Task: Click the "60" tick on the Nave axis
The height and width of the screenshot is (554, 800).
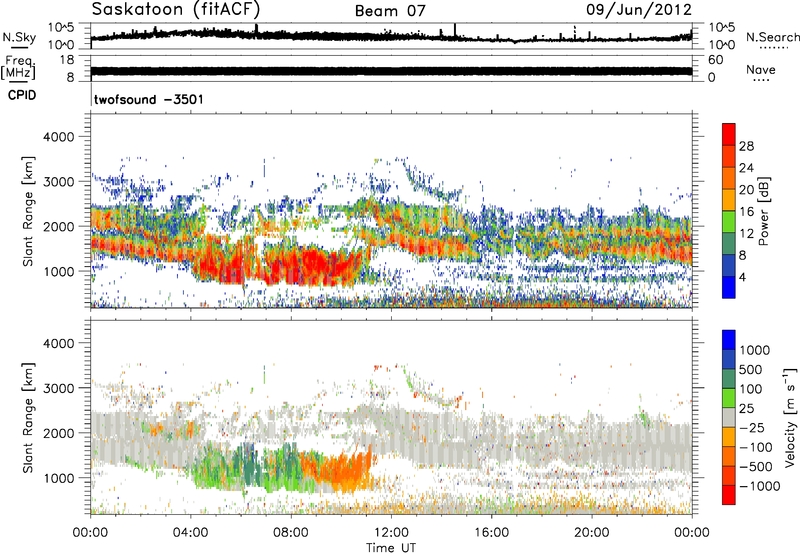Action: [x=715, y=60]
